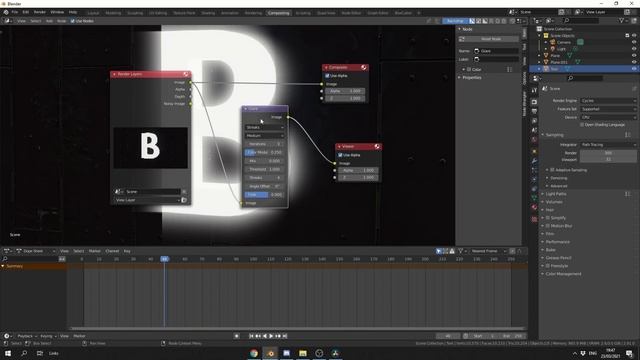Viewport: 640px width, 360px height.
Task: Click the Reset Node button
Action: [491, 39]
